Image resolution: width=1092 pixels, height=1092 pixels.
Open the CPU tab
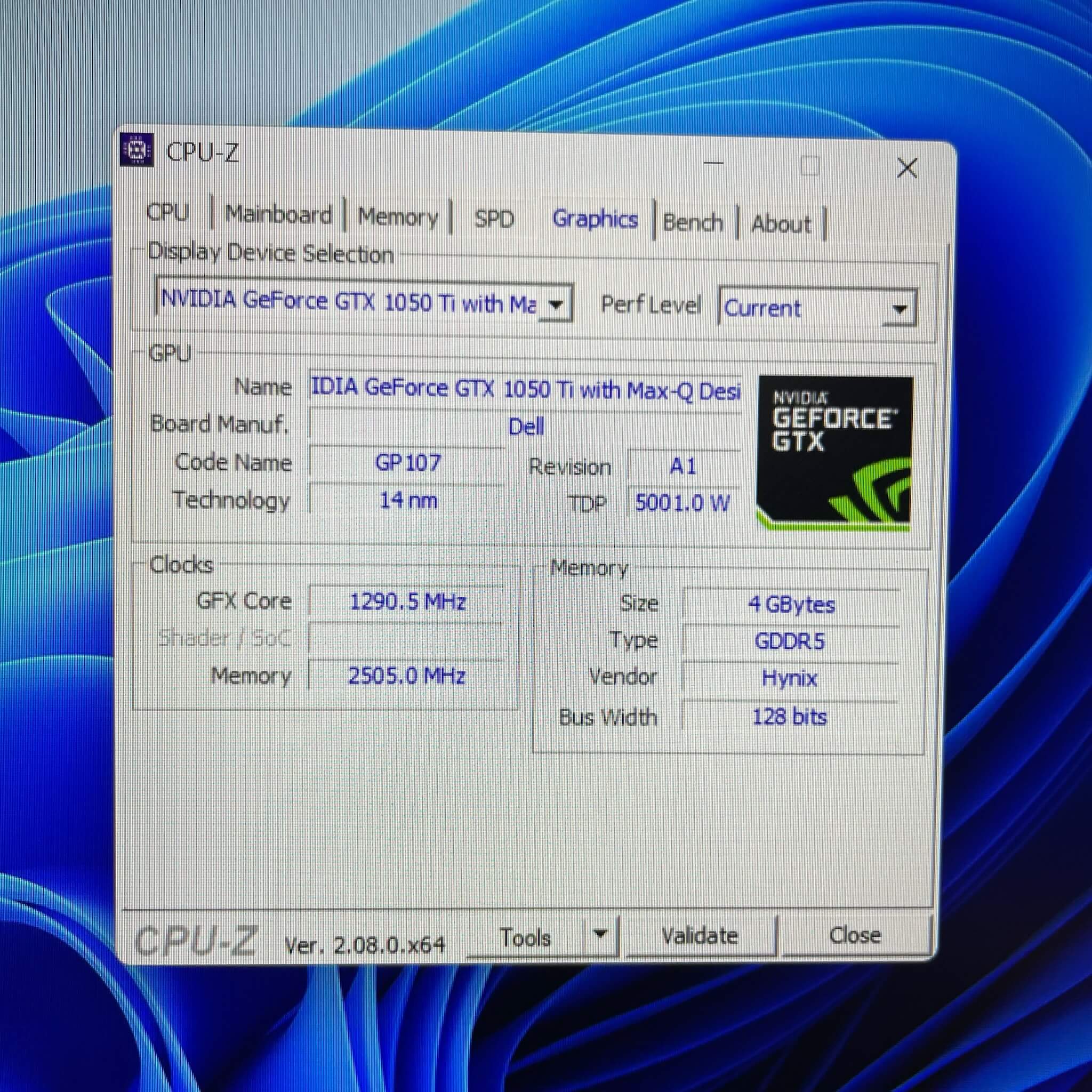pos(167,212)
